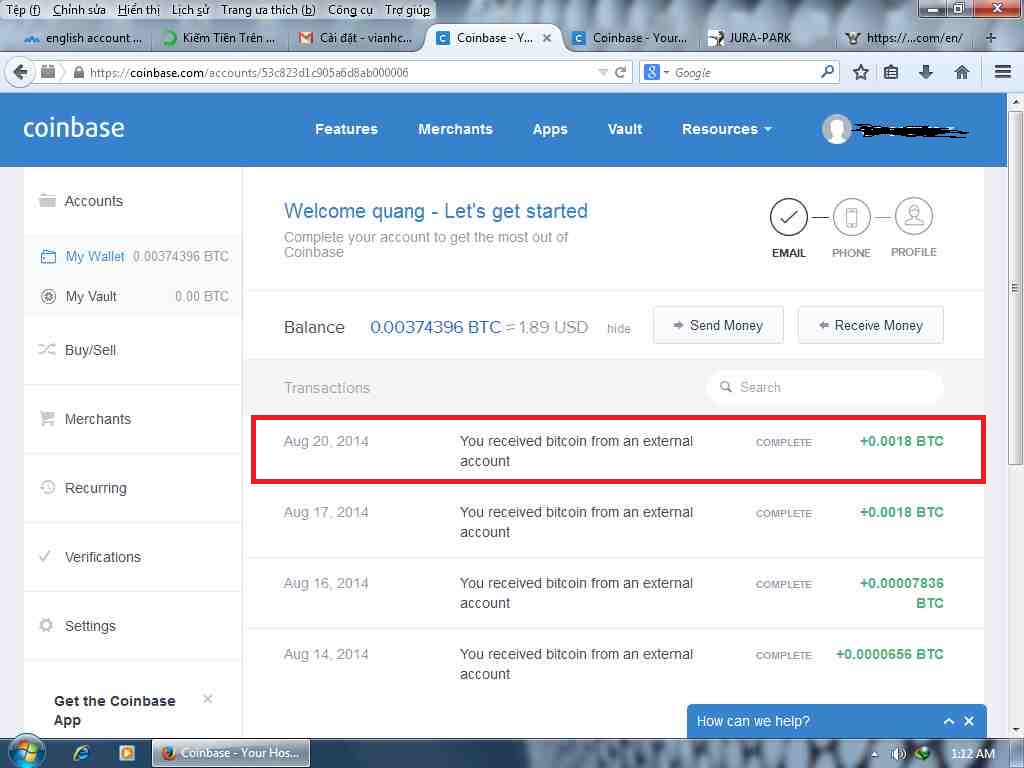Show hidden tray icons arrow
Screen dimensions: 1024x768
[874, 754]
